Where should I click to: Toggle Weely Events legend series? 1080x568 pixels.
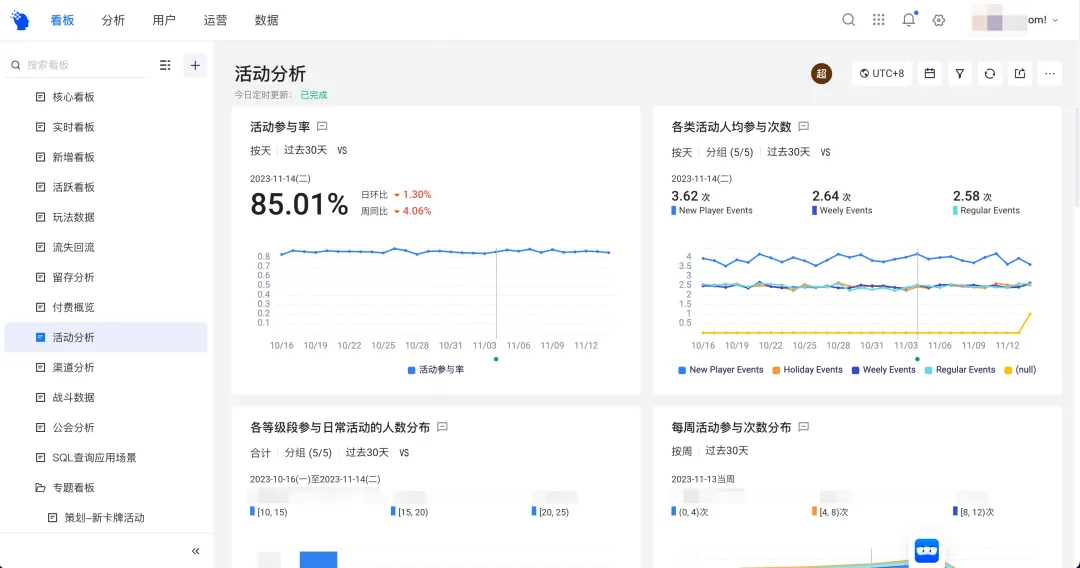click(884, 370)
